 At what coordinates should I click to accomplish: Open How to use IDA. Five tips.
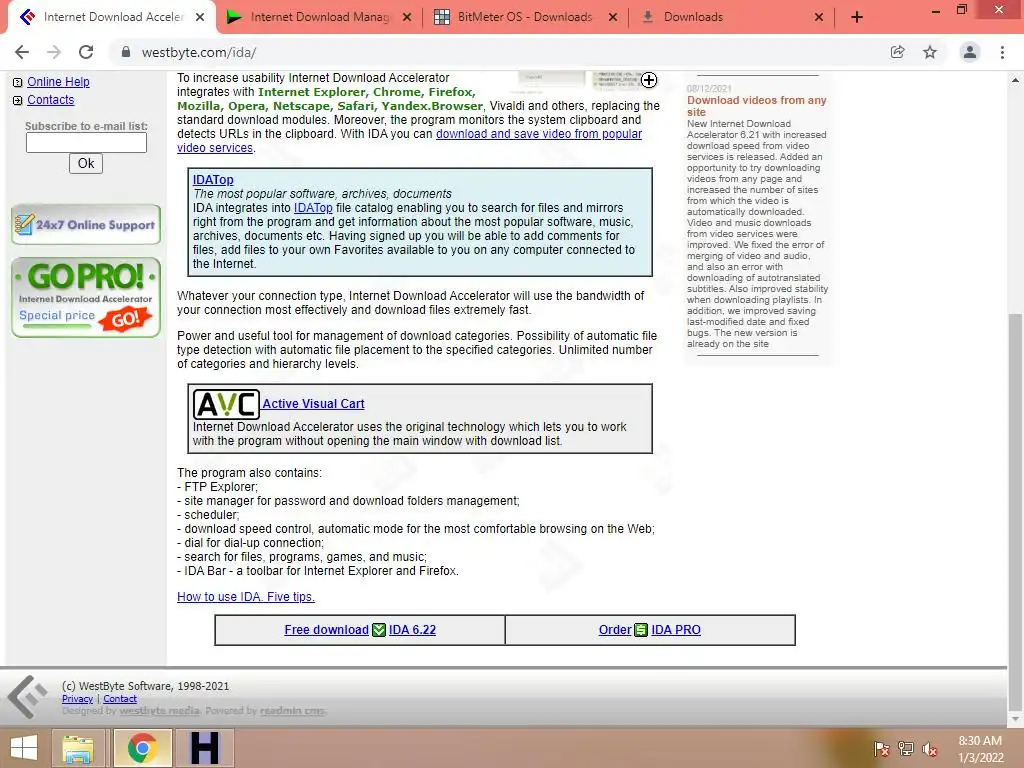pyautogui.click(x=246, y=597)
